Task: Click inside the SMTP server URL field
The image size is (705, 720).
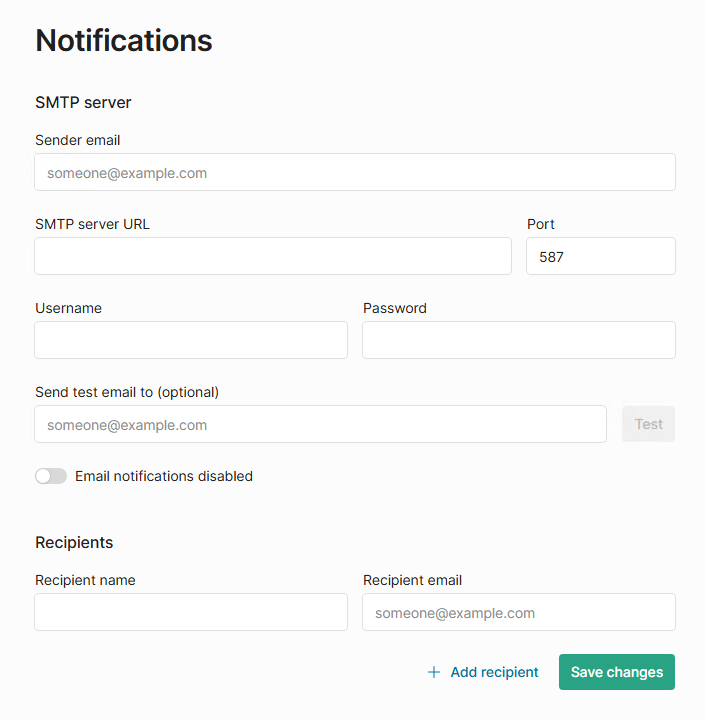Action: coord(272,256)
